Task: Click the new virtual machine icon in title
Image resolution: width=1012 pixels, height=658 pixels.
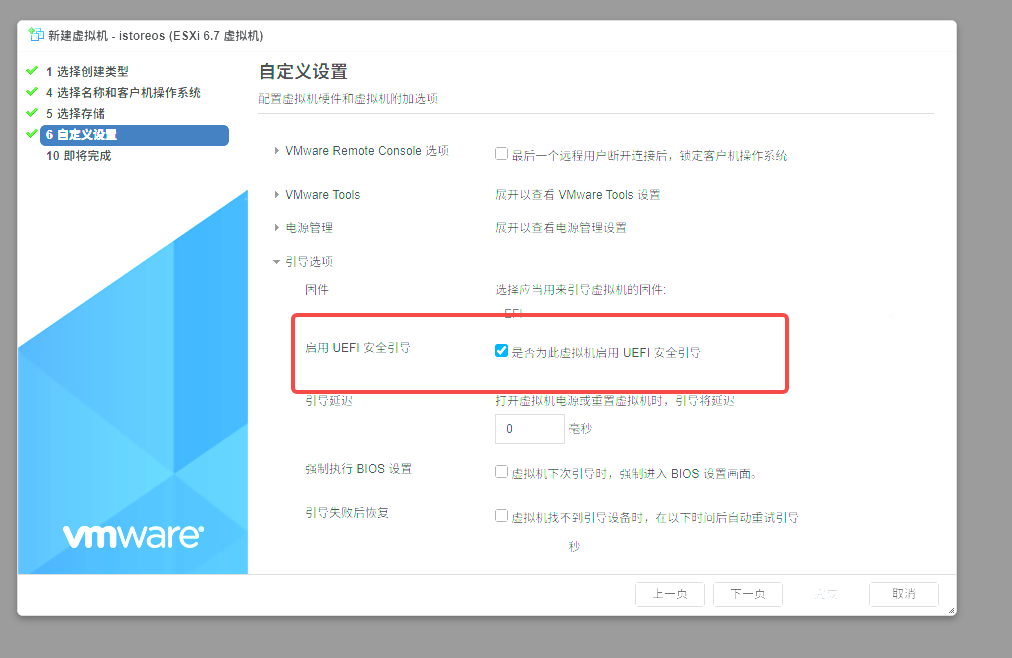Action: (x=36, y=35)
